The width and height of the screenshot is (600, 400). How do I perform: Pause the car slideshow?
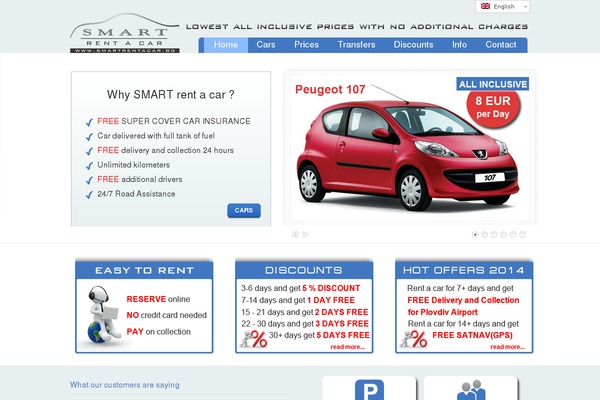pyautogui.click(x=295, y=234)
